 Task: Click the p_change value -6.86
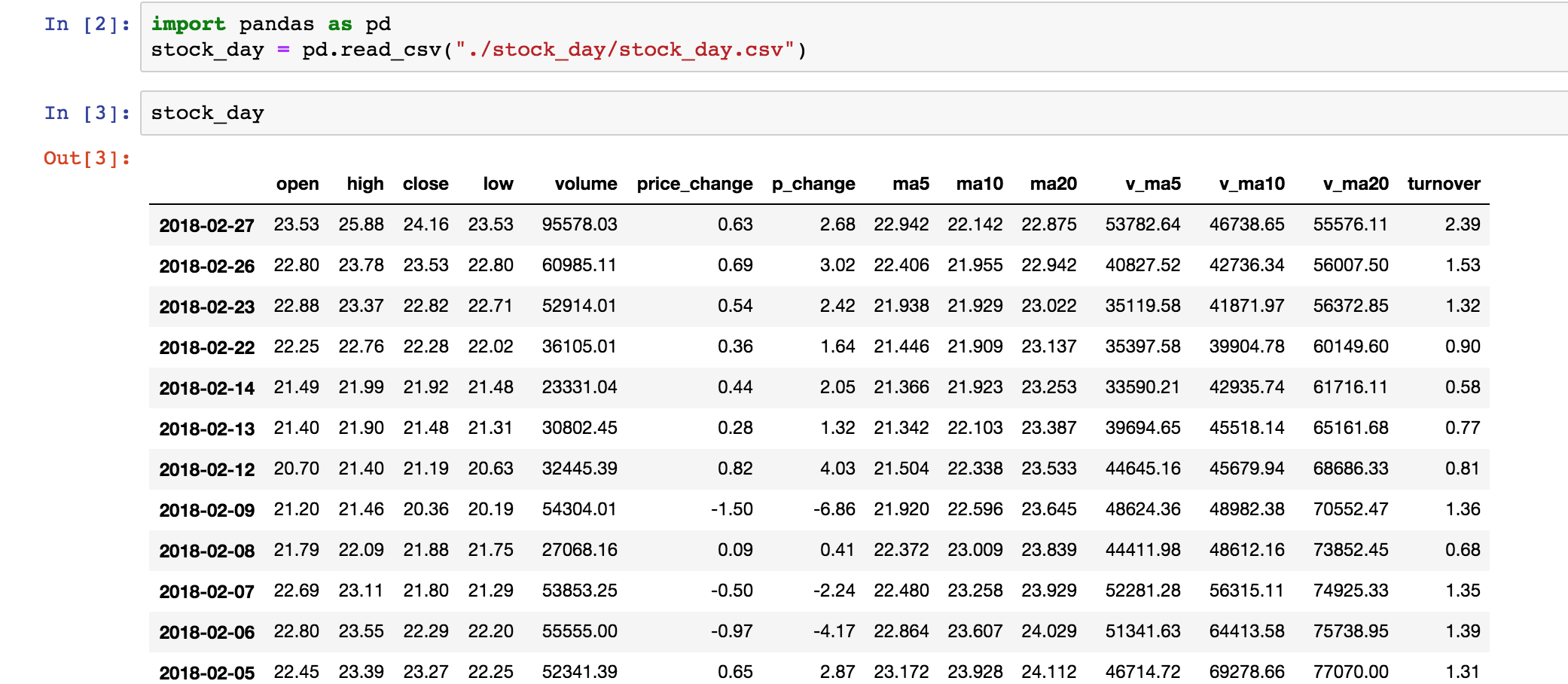834,509
